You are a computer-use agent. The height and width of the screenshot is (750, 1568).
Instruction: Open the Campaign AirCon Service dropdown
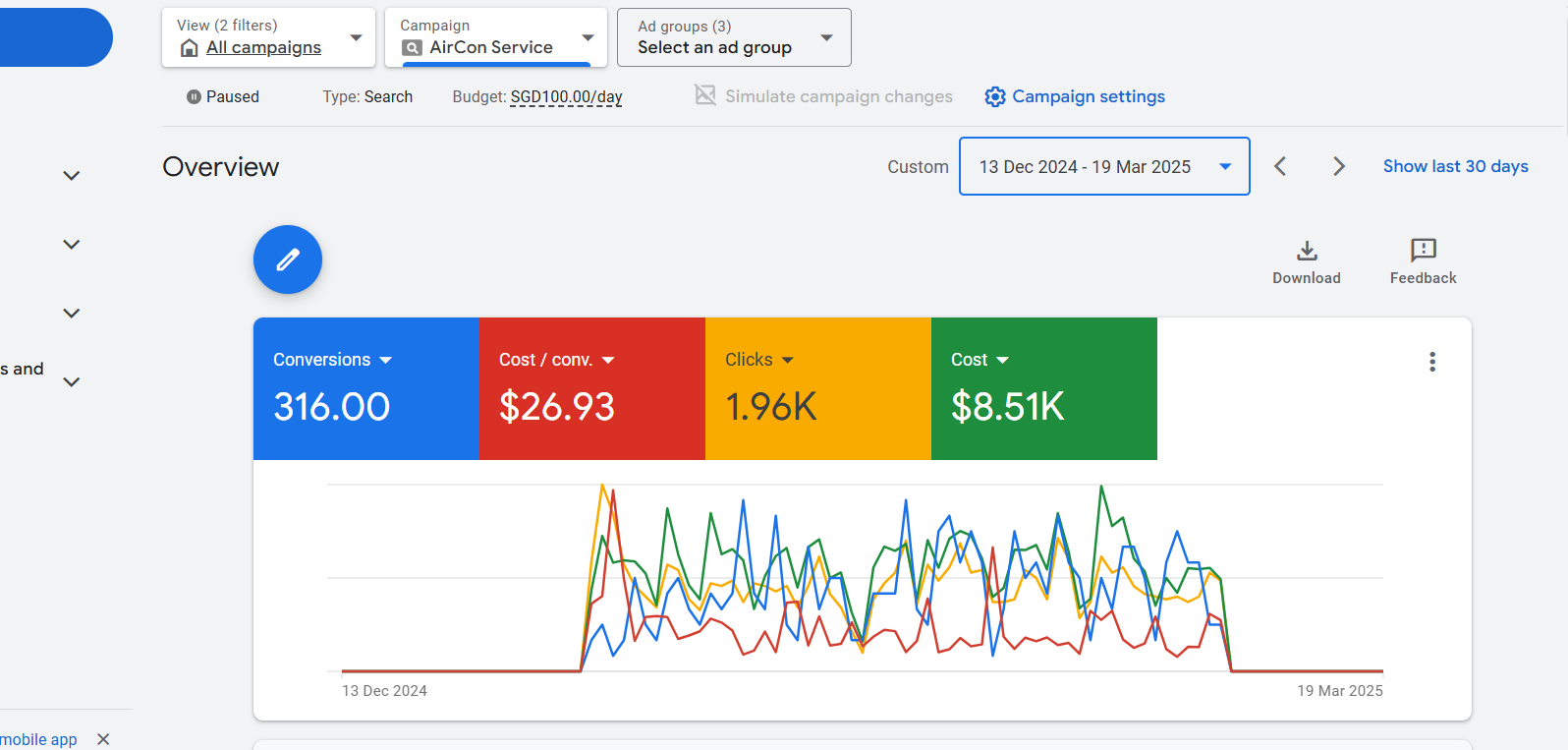pyautogui.click(x=496, y=37)
